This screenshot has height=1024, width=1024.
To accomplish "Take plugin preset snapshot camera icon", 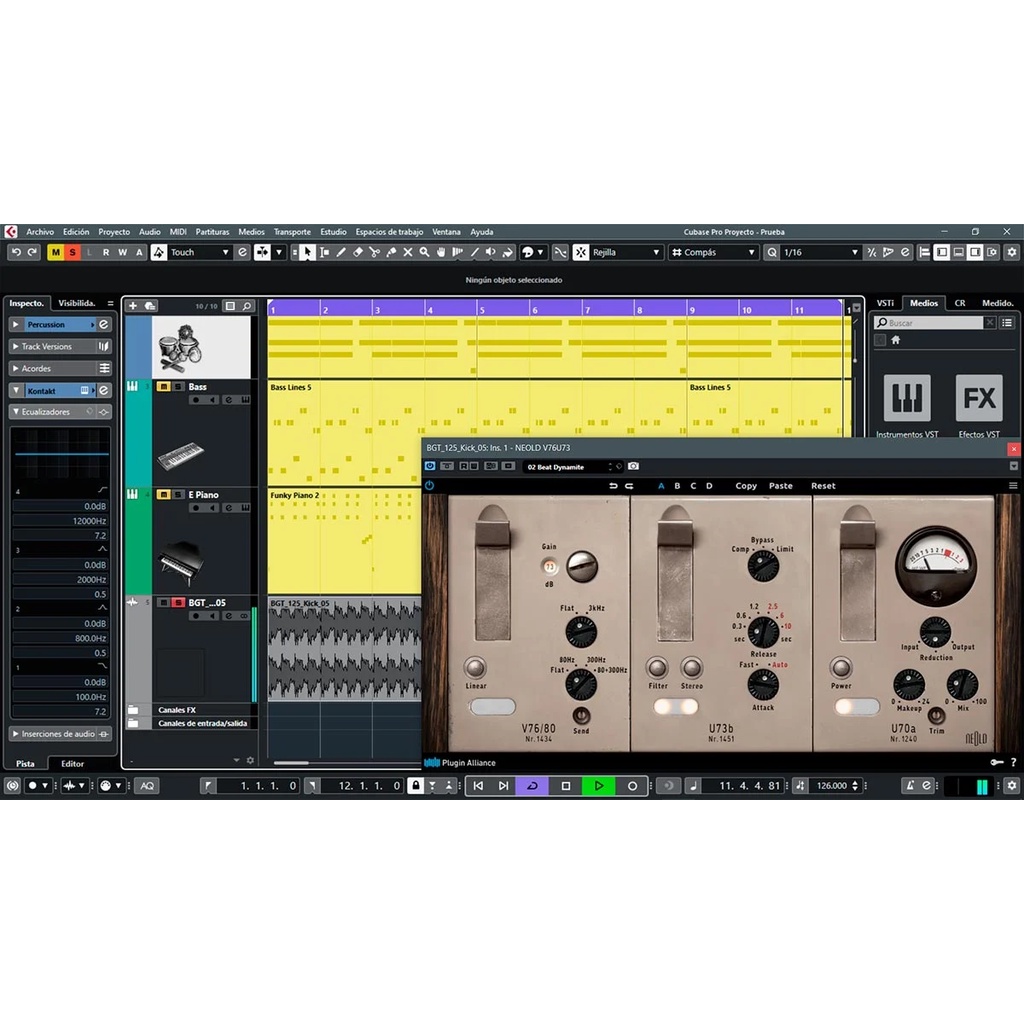I will 633,466.
